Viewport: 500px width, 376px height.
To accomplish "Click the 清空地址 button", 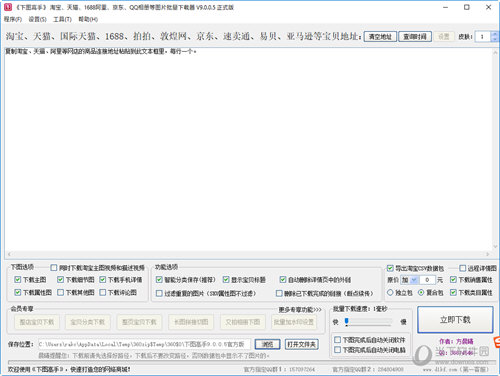I will click(380, 36).
